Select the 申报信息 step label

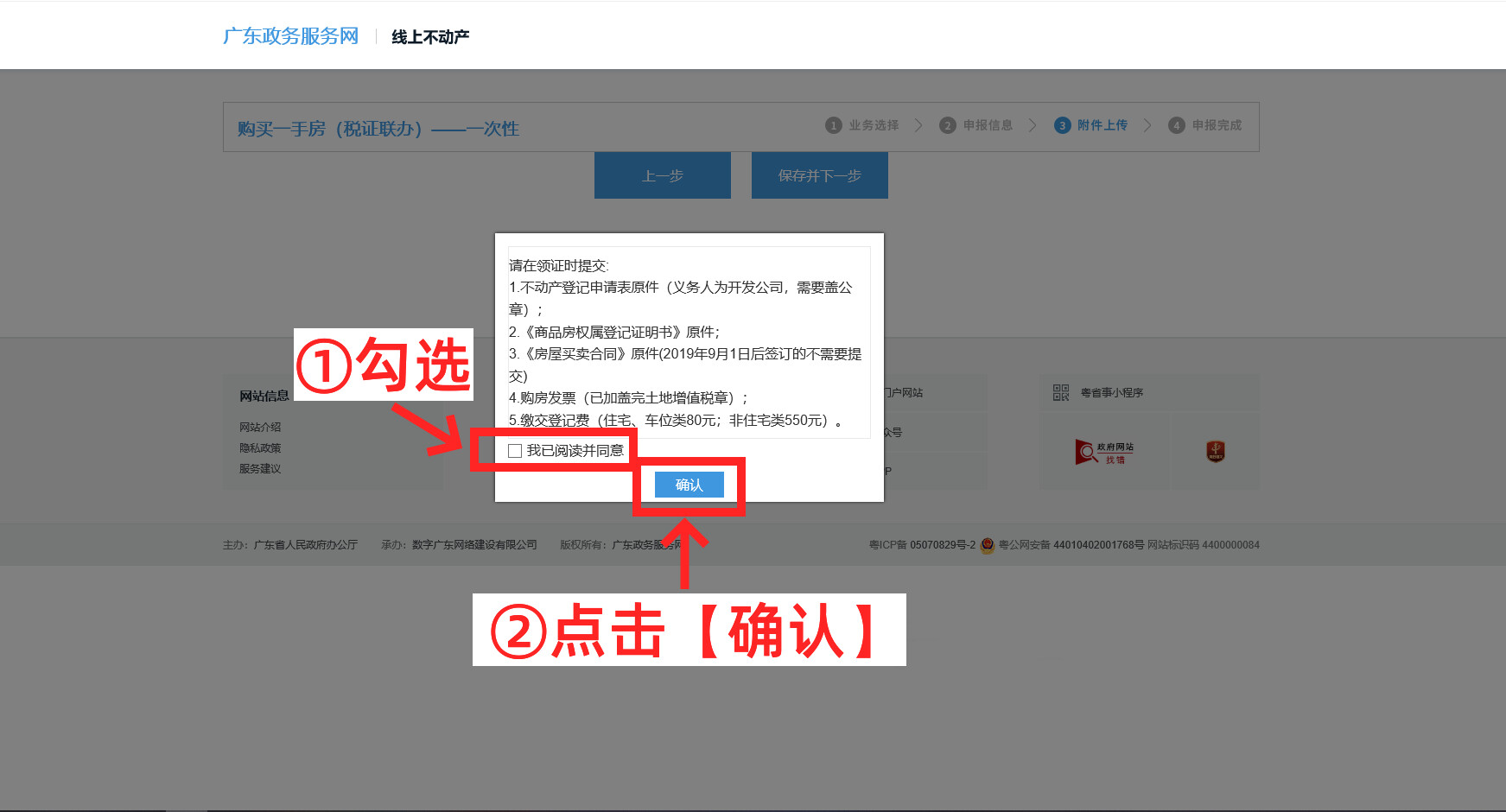tap(988, 125)
